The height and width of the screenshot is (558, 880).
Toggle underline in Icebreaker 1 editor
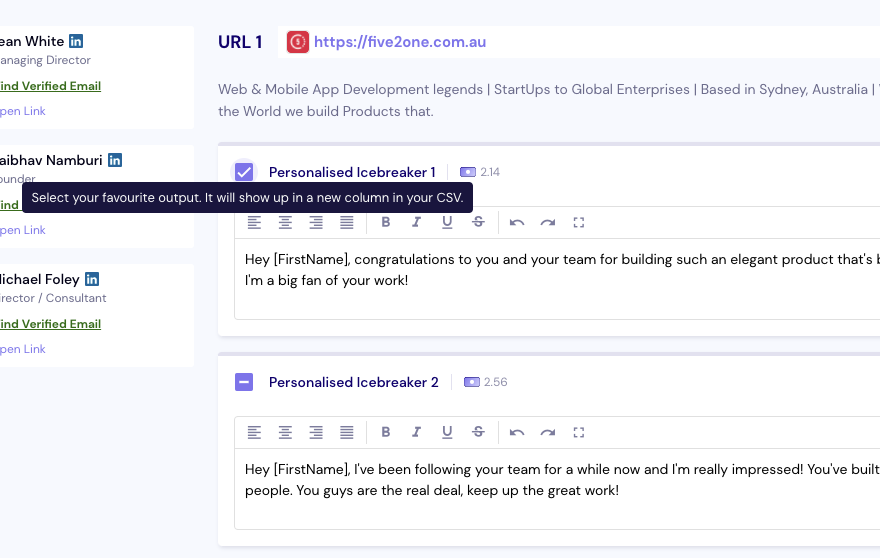point(447,222)
